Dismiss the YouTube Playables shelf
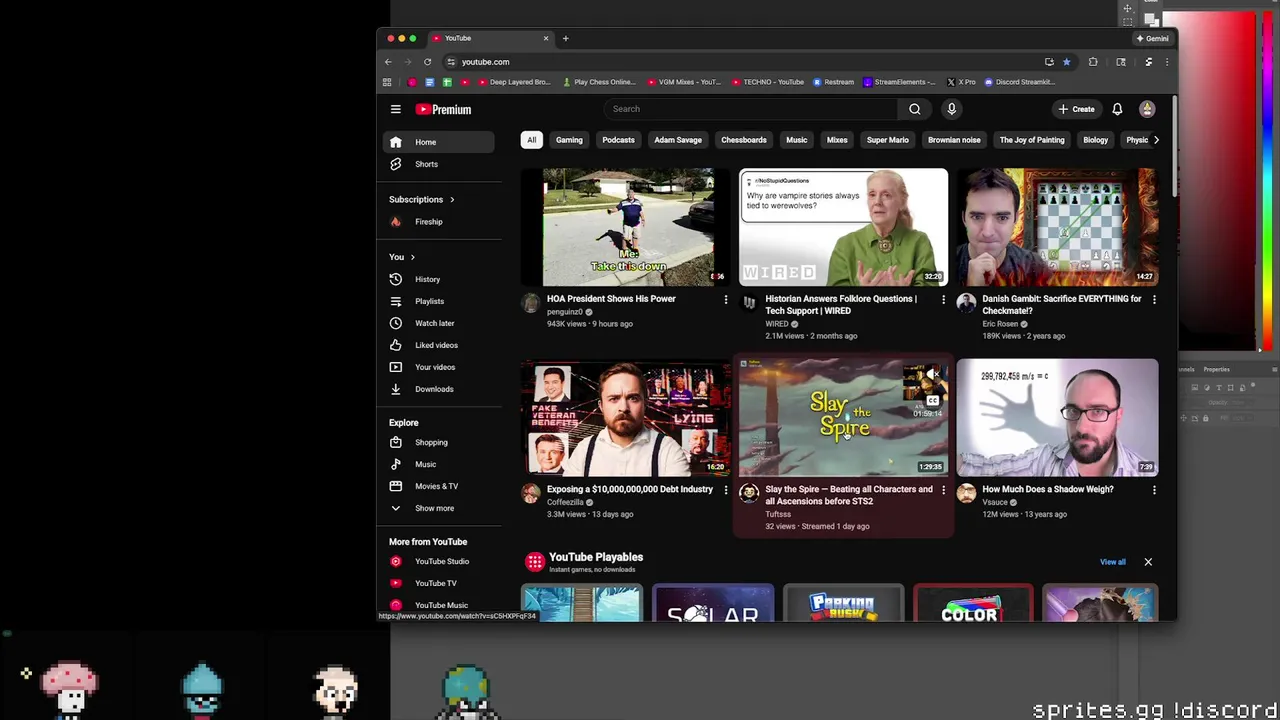The height and width of the screenshot is (720, 1280). (x=1148, y=562)
